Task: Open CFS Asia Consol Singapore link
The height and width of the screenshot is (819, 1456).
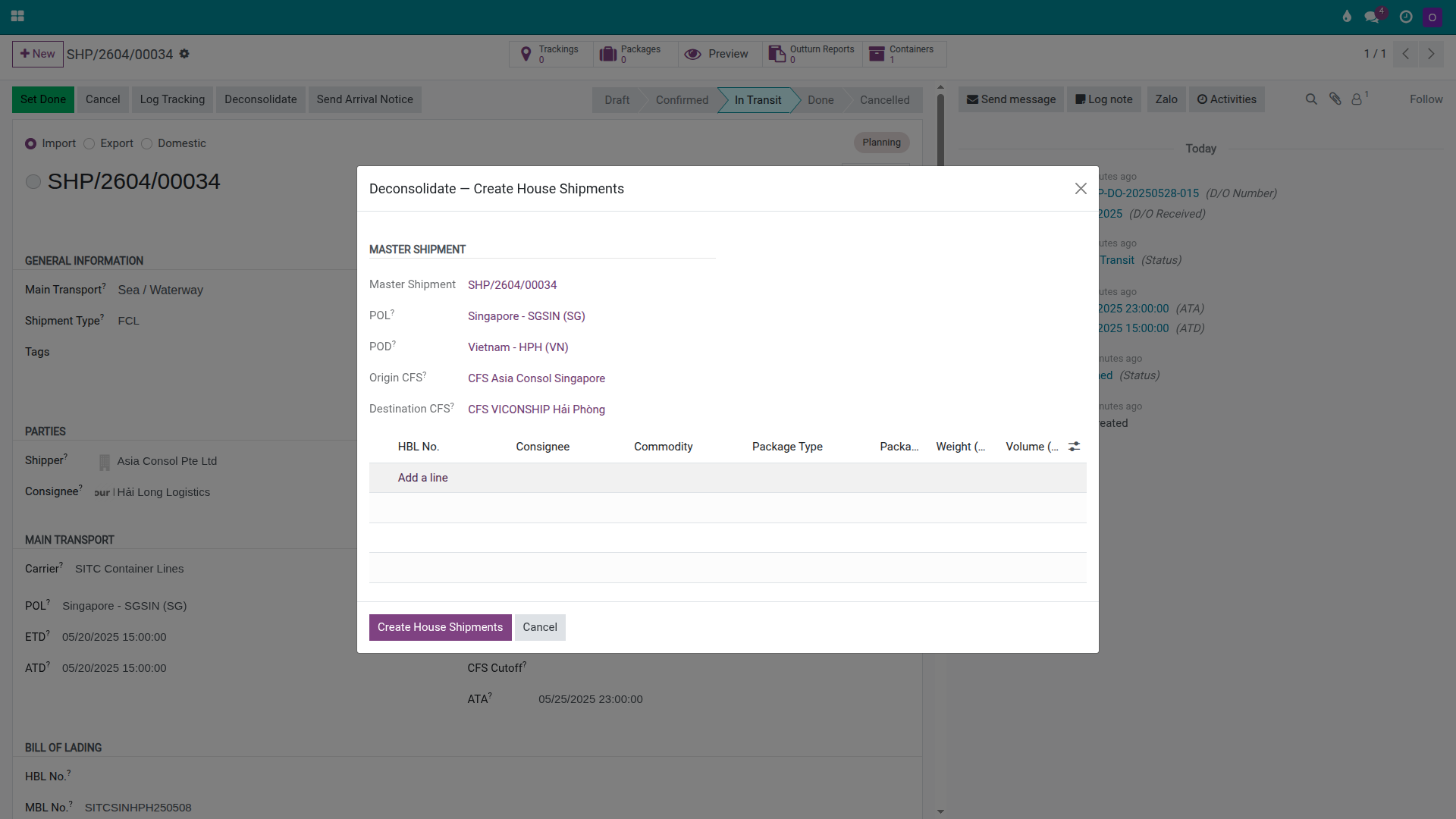Action: coord(536,378)
